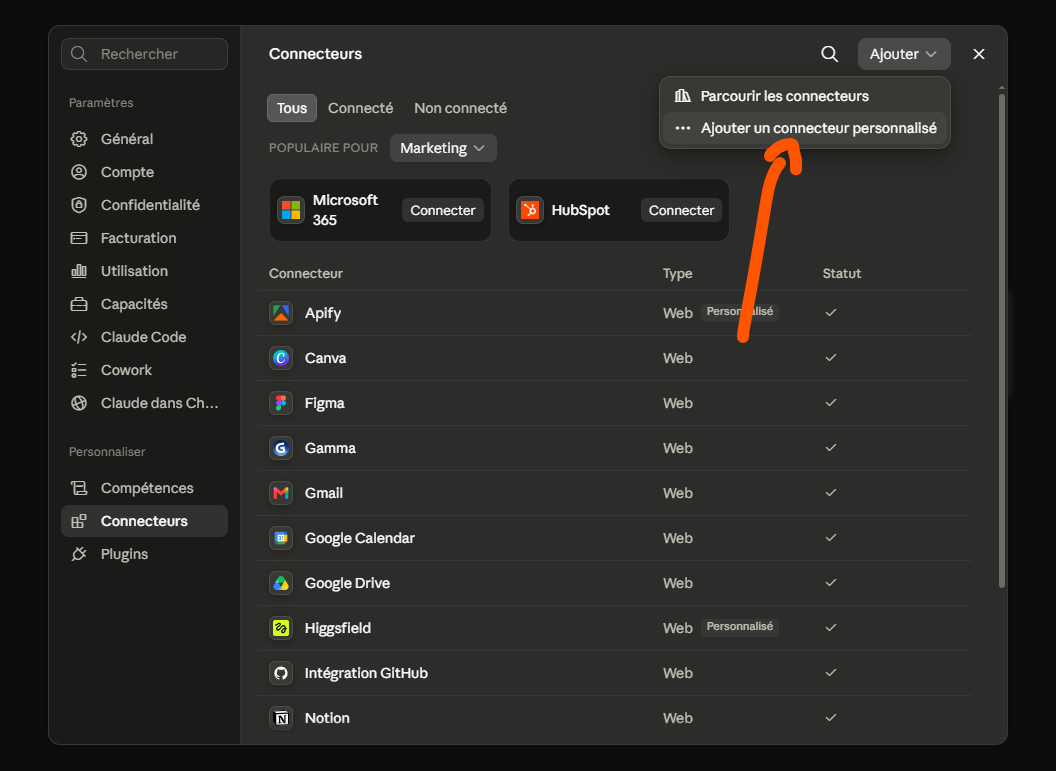Click the Canva connector icon
Screen dimensions: 1056x771
pyautogui.click(x=281, y=358)
